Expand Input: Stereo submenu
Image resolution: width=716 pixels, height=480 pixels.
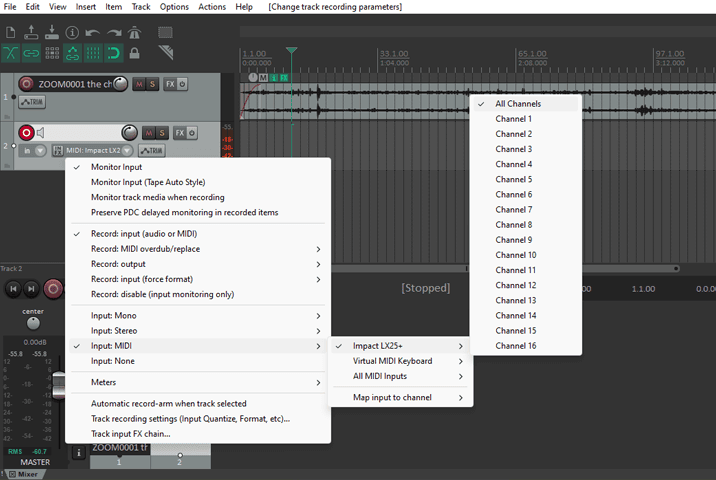[x=198, y=331]
